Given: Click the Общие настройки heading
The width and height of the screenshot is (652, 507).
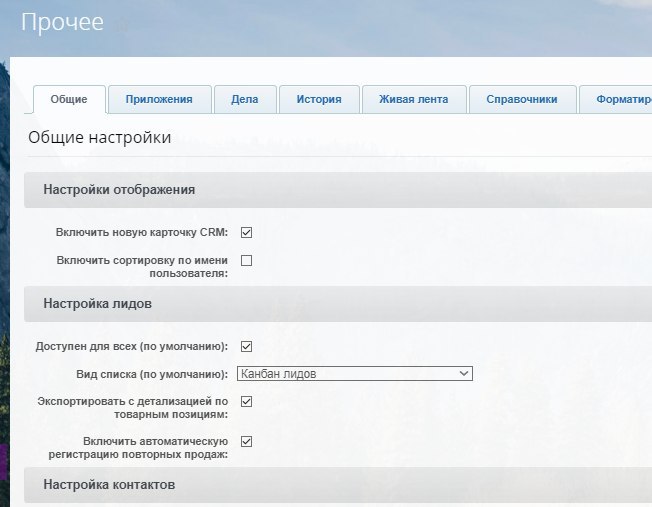Looking at the screenshot, I should (99, 138).
